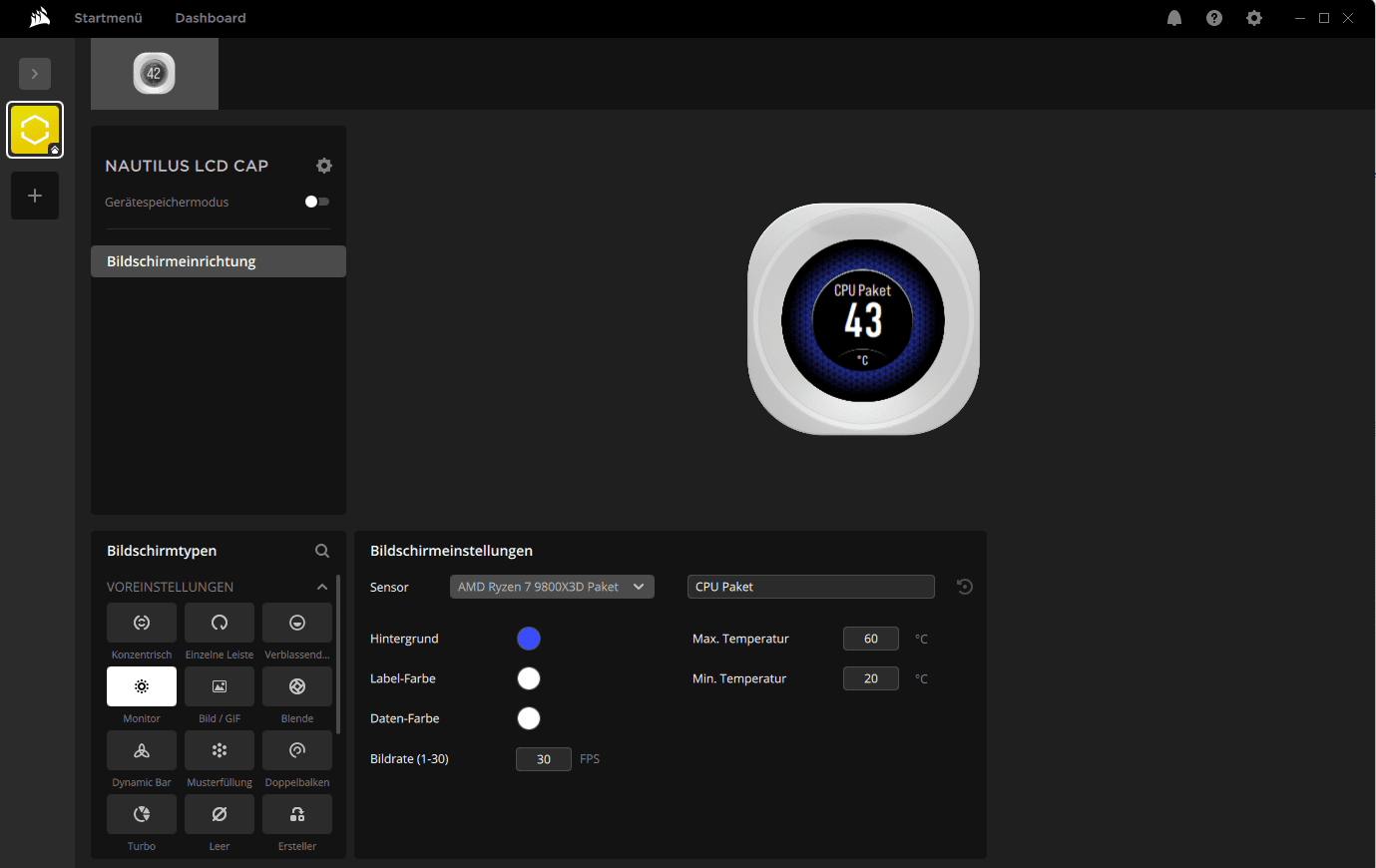
Task: Select the Doppelbalken screen type
Action: [297, 750]
